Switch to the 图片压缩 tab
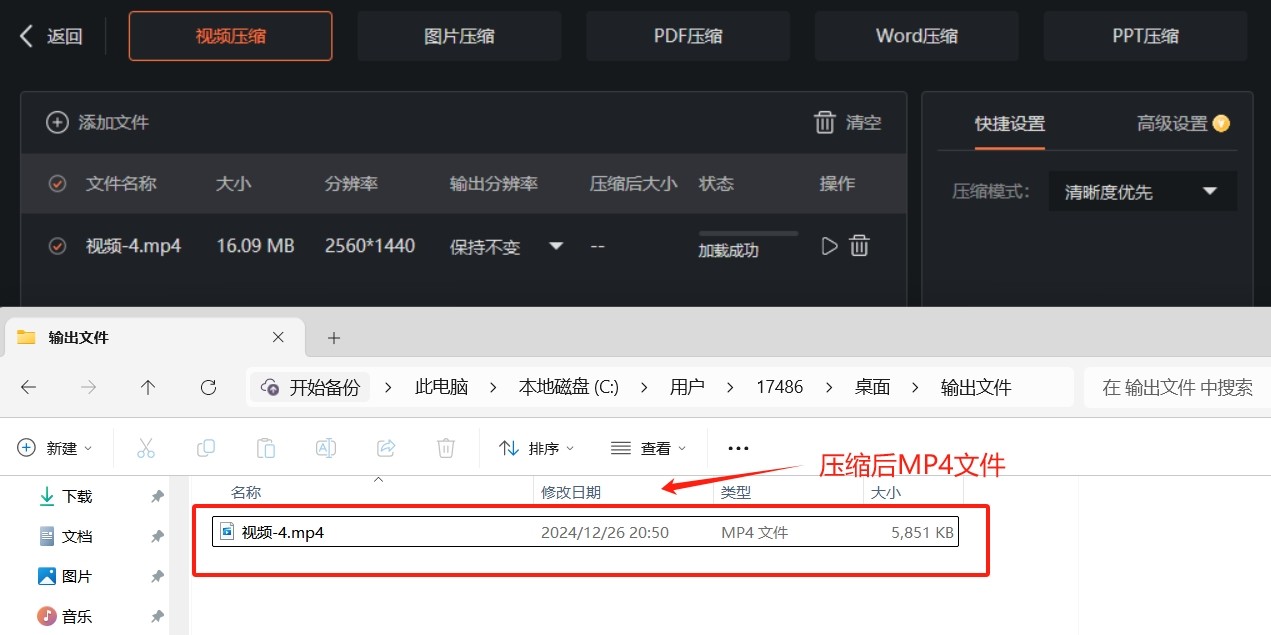 (459, 37)
